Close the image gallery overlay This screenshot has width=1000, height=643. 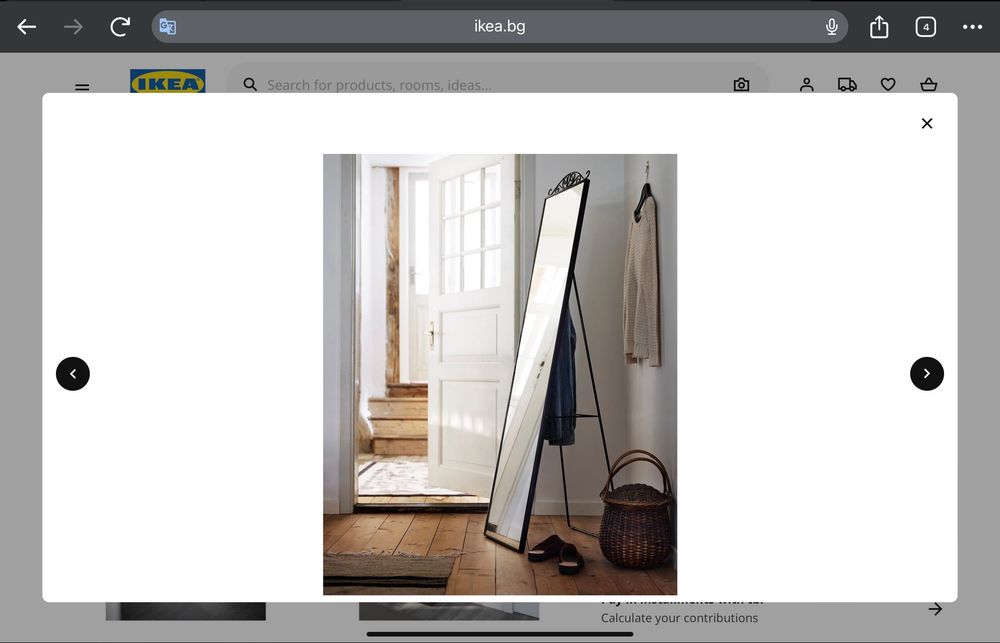(927, 123)
